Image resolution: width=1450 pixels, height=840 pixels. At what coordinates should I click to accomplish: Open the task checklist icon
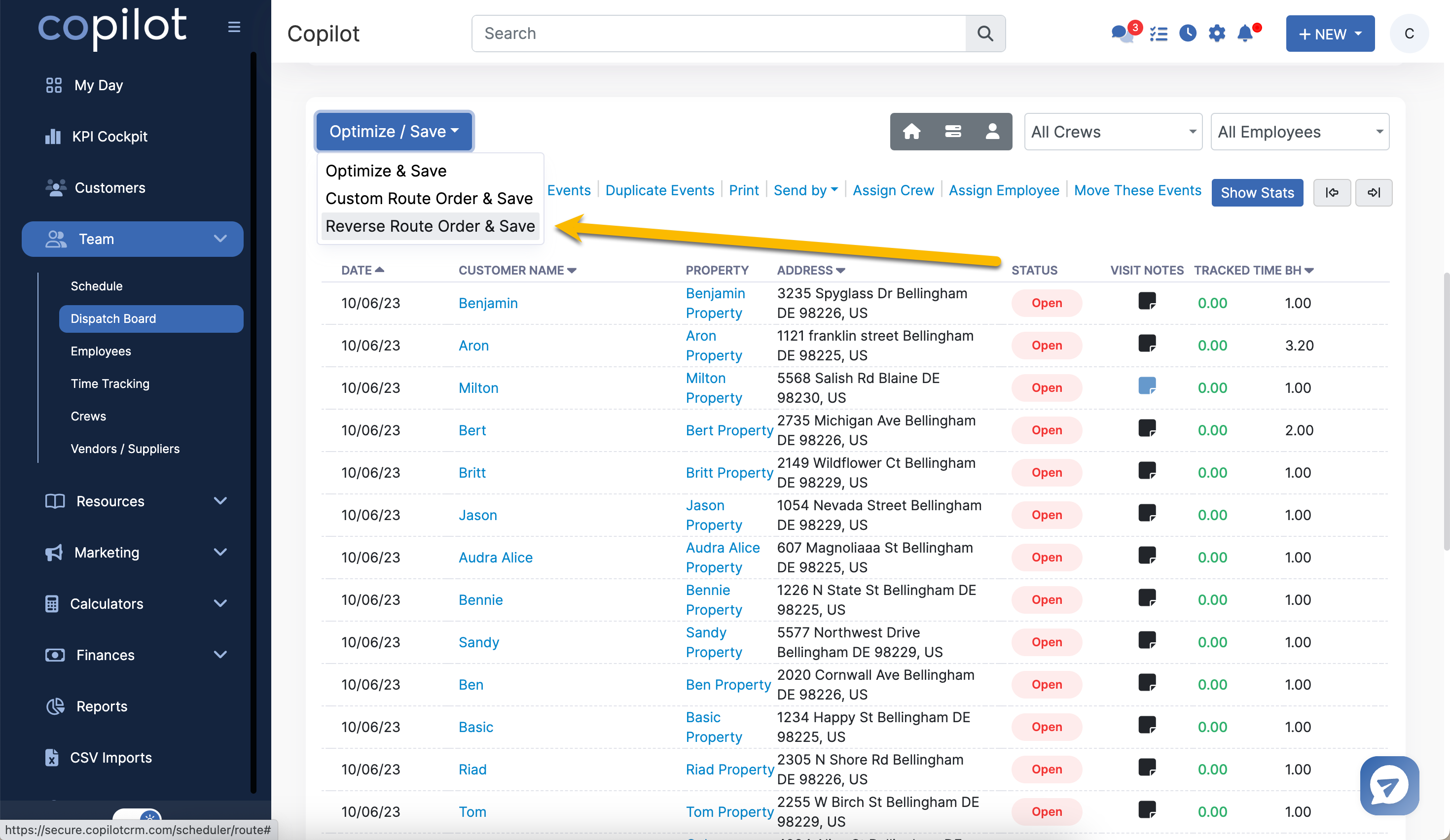point(1159,34)
